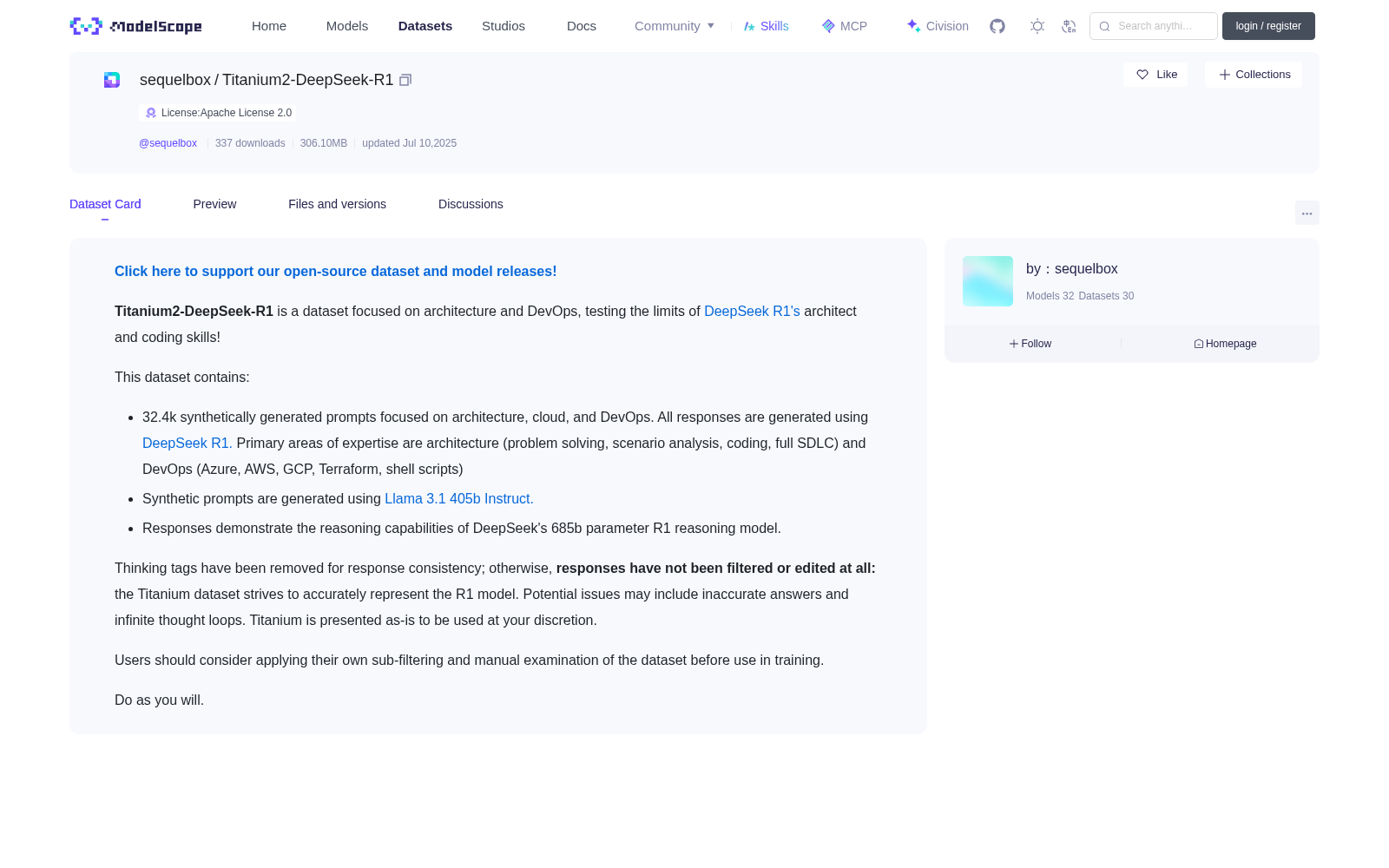Select the Dataset Card tab
1389x868 pixels.
pos(105,204)
